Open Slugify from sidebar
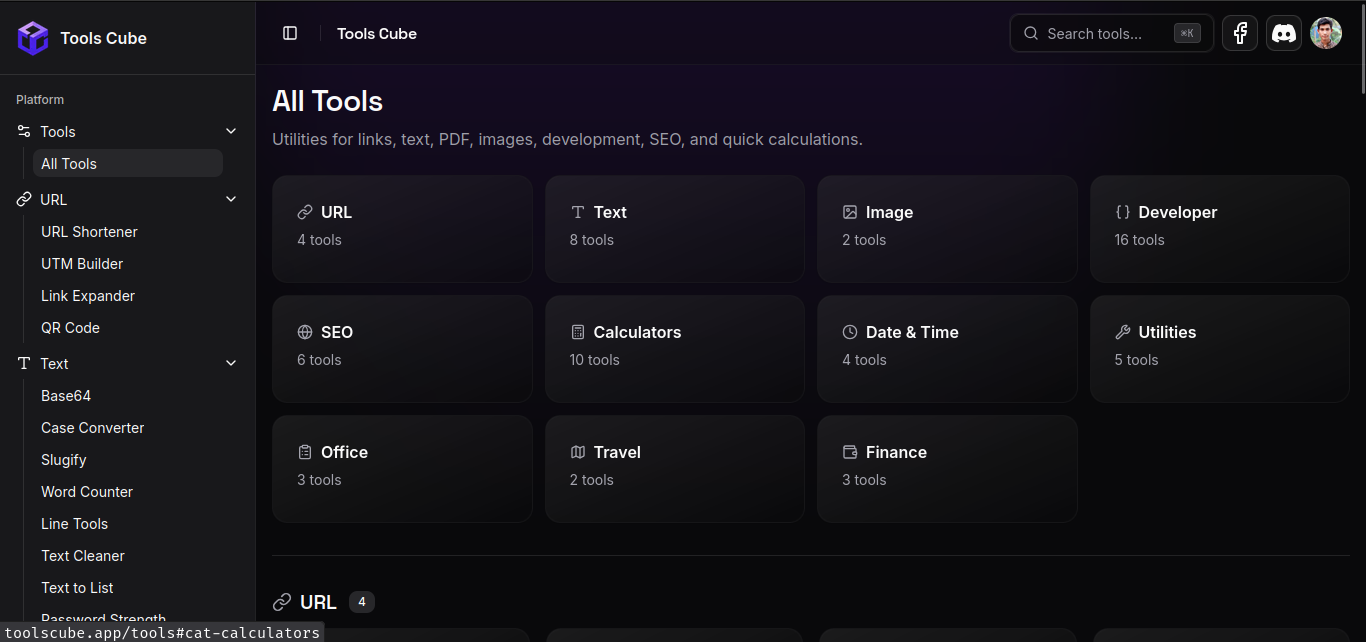Image resolution: width=1366 pixels, height=642 pixels. [x=128, y=459]
